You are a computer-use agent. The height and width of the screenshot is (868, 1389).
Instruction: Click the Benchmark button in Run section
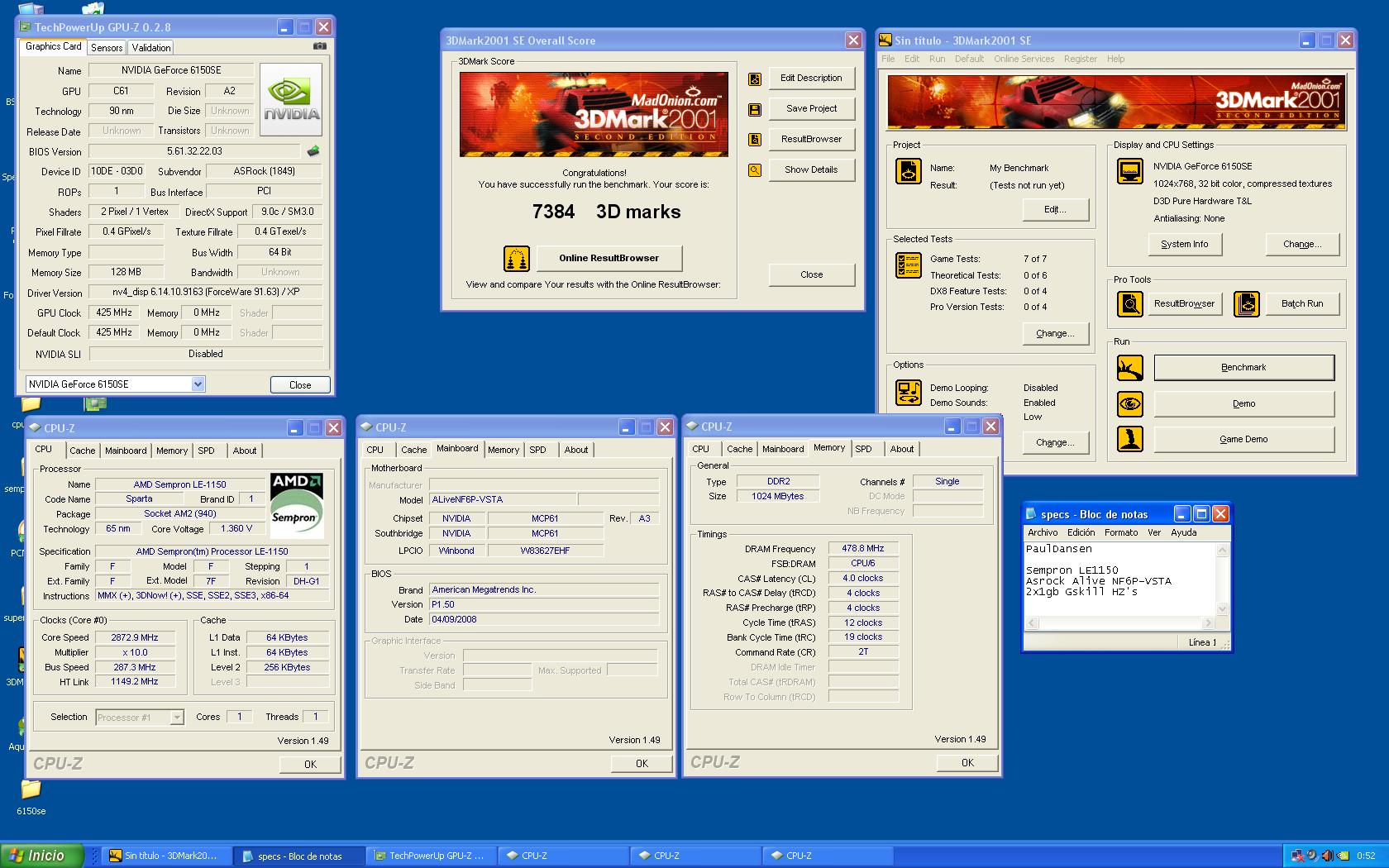[x=1243, y=368]
